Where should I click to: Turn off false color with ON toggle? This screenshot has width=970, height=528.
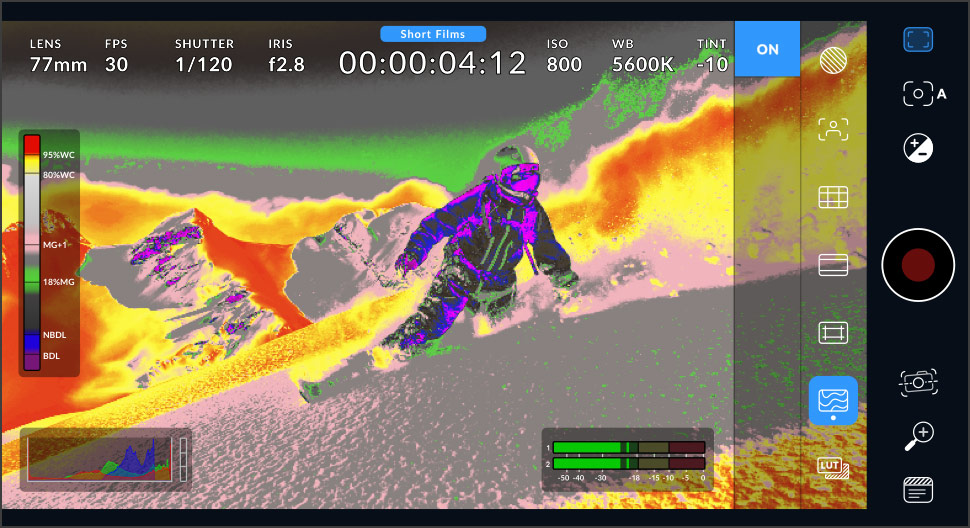click(x=767, y=49)
